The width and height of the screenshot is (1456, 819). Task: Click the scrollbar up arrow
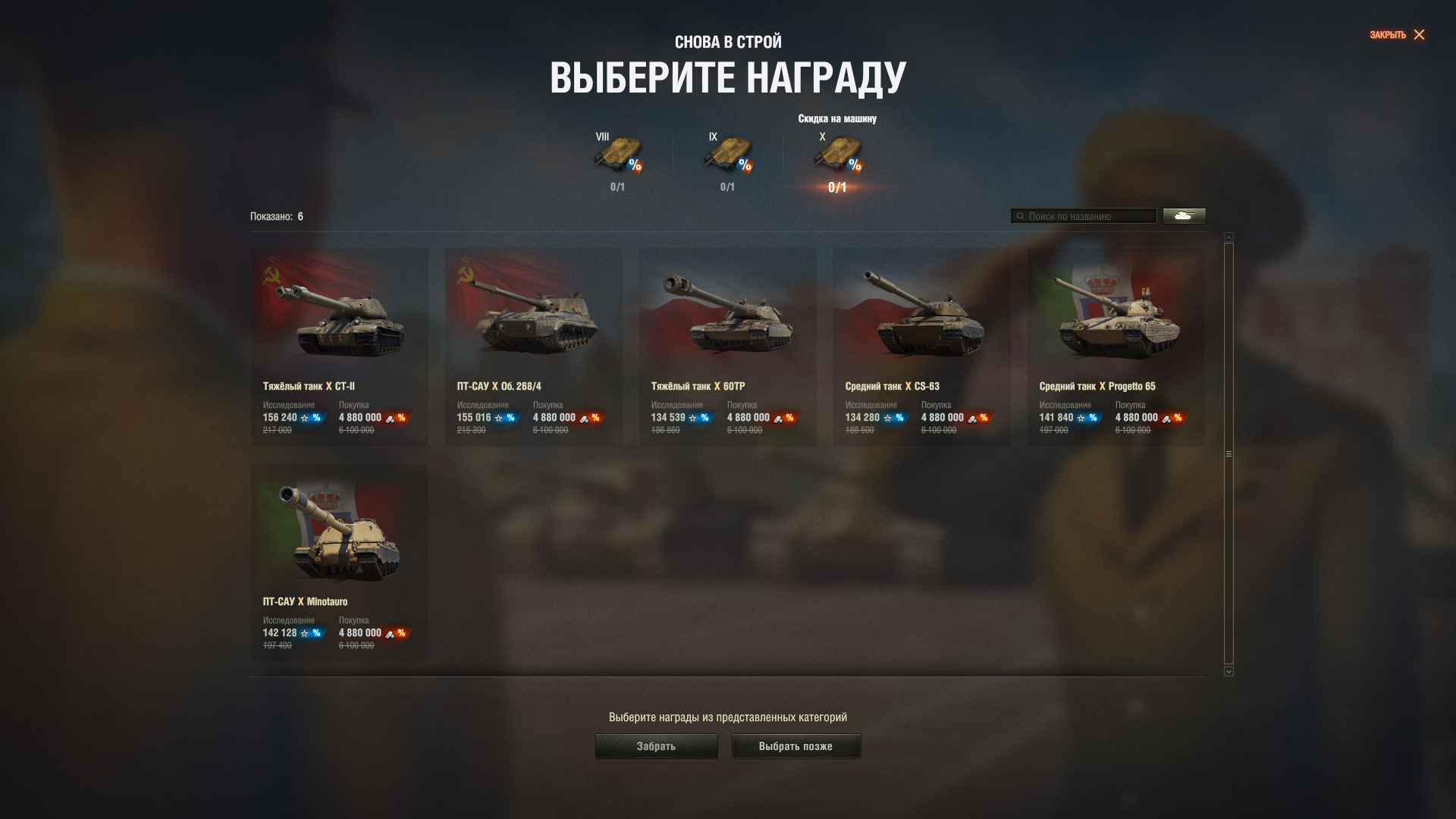coord(1228,237)
